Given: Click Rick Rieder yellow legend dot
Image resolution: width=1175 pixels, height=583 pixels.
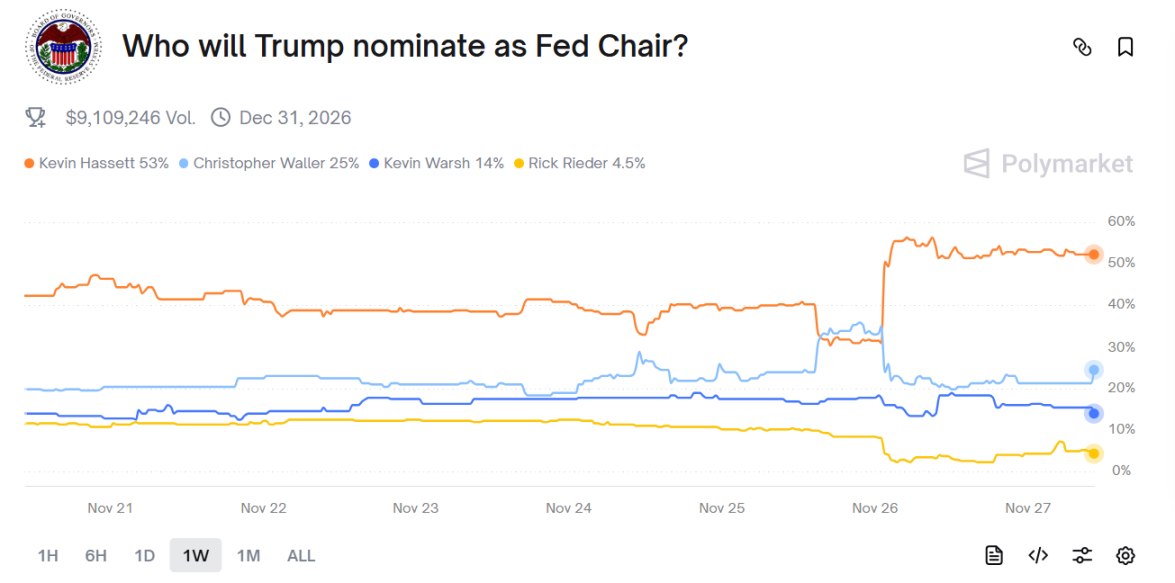Looking at the screenshot, I should point(518,163).
